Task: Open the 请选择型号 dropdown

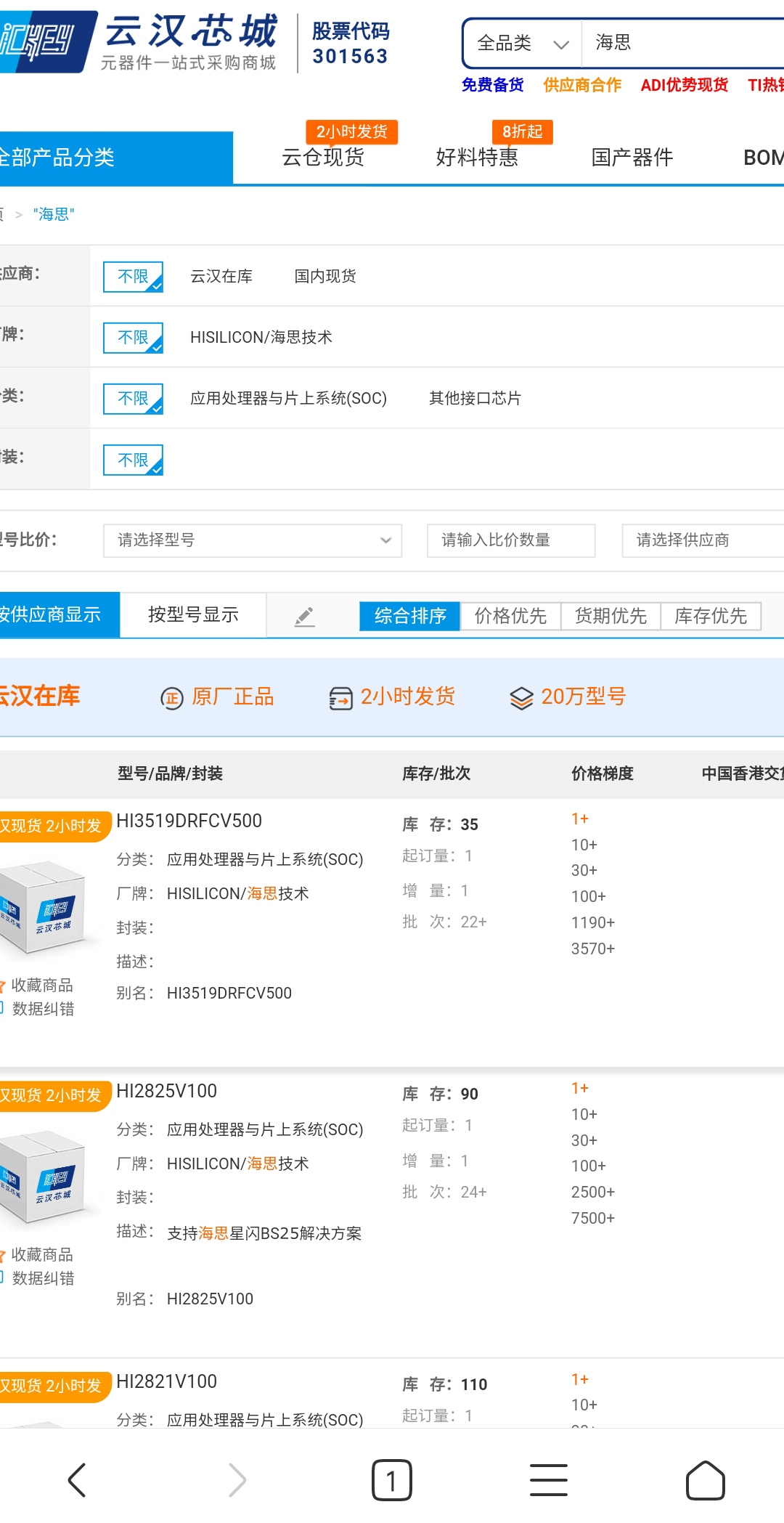Action: point(253,540)
